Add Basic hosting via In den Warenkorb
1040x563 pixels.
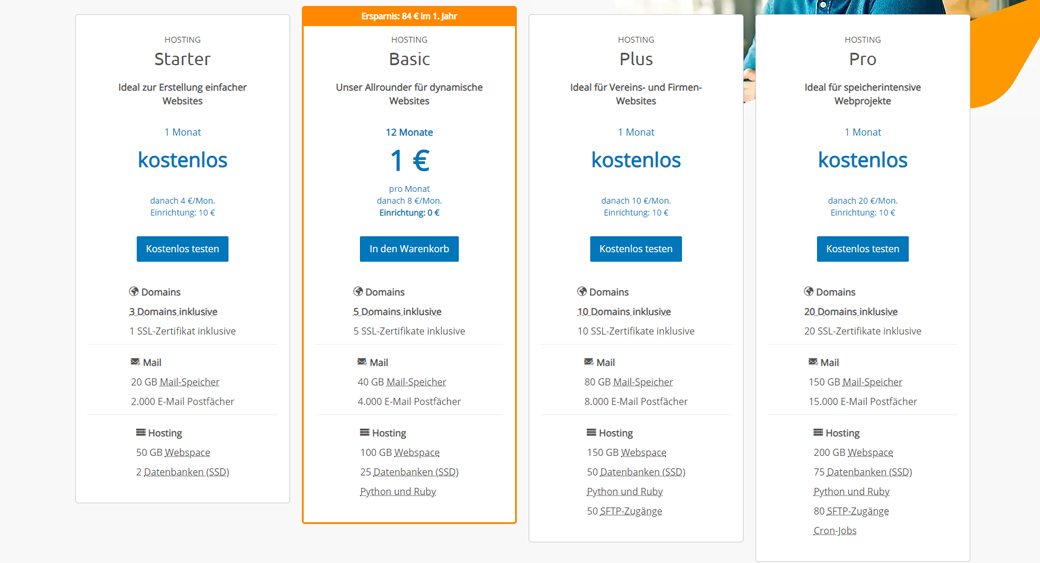pos(409,249)
